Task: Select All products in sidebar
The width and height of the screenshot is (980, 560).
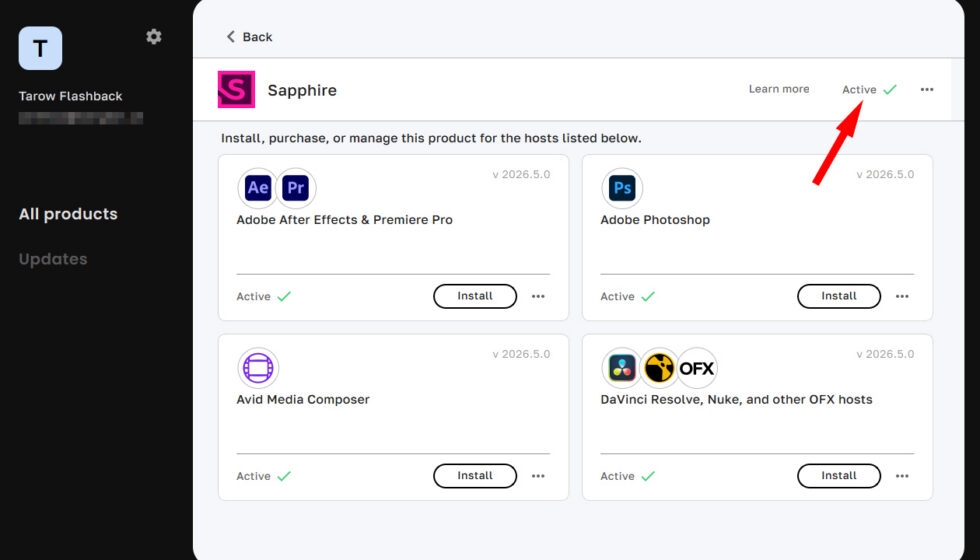Action: 68,214
